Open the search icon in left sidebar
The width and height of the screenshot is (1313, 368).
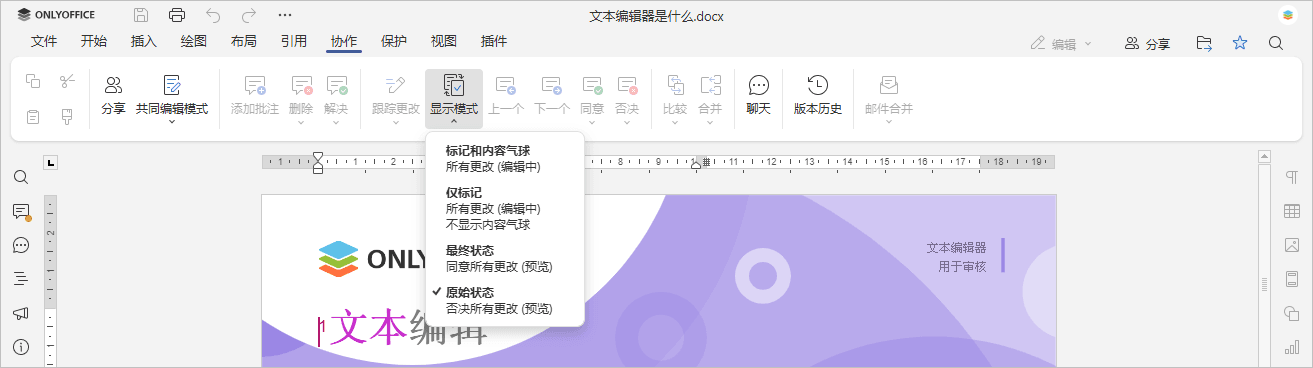[21, 177]
